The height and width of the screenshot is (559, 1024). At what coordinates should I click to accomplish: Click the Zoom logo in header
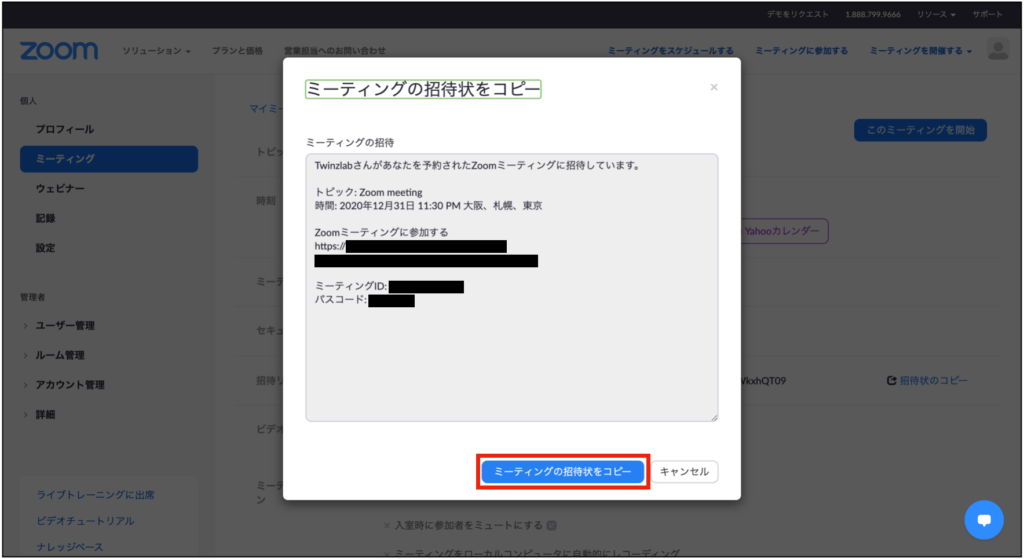[x=59, y=51]
